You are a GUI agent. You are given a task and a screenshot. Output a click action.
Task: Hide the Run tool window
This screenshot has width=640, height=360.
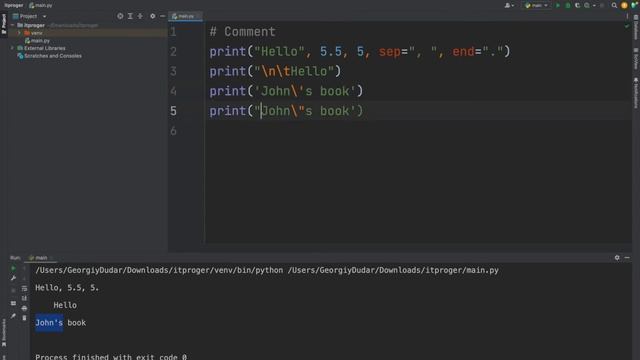click(627, 258)
